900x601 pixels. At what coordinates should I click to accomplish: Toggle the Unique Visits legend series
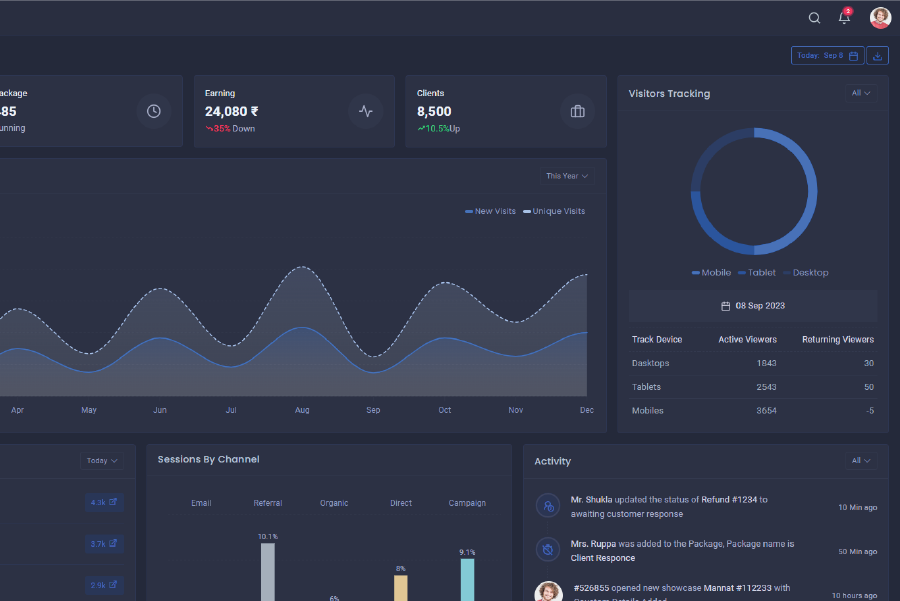(x=554, y=211)
